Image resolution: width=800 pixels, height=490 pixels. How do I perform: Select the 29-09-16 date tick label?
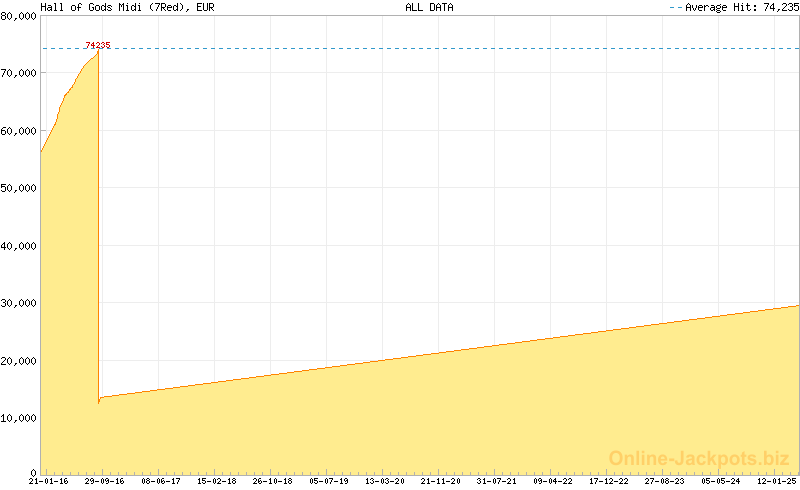(105, 481)
